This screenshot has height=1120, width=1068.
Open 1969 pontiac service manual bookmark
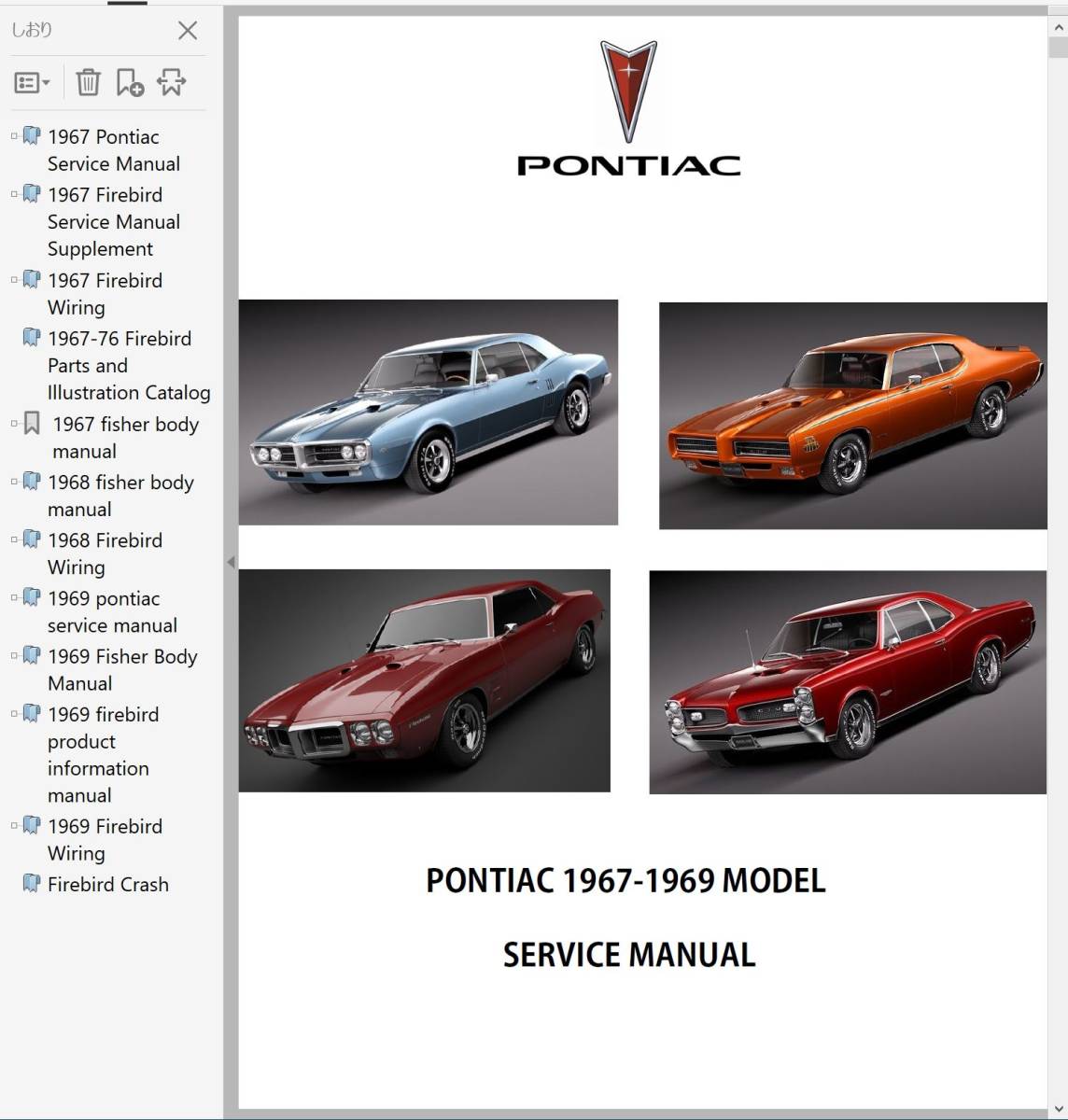point(112,611)
